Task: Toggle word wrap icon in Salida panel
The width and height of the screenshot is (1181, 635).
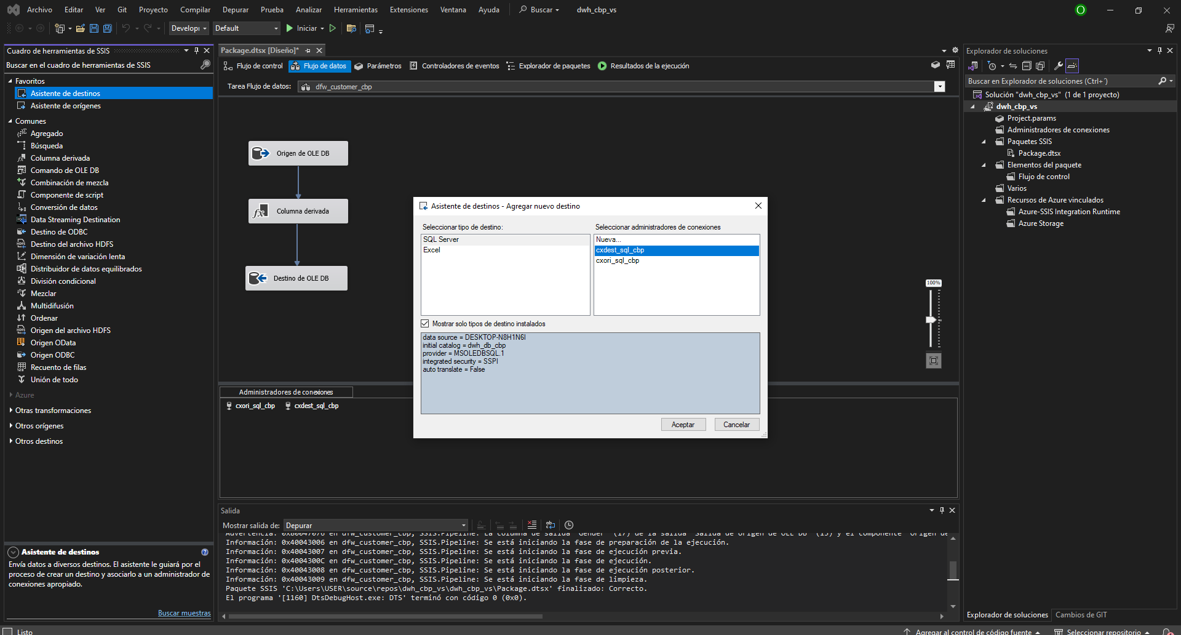Action: coord(551,525)
